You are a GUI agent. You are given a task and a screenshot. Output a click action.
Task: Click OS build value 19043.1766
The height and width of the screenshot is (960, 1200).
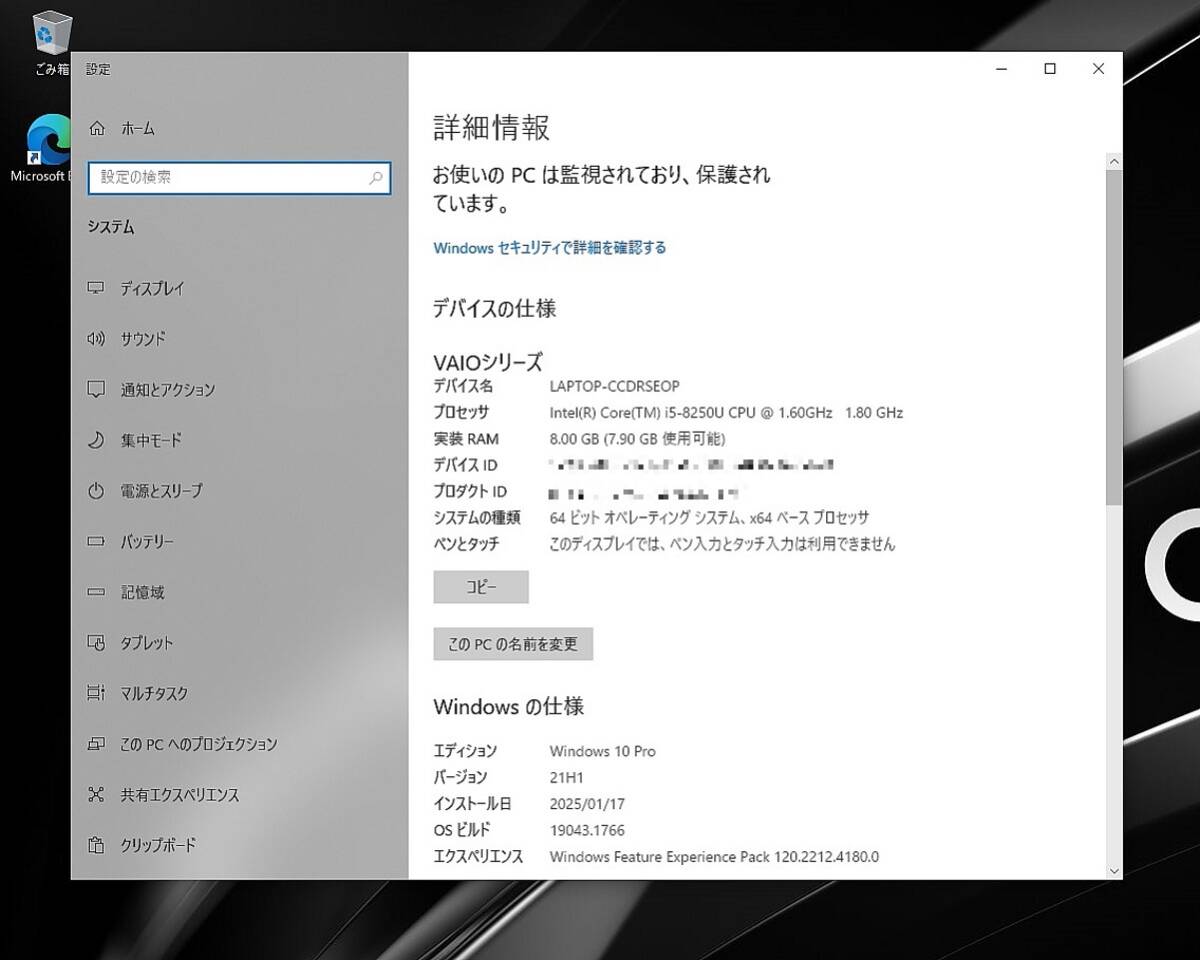point(587,830)
